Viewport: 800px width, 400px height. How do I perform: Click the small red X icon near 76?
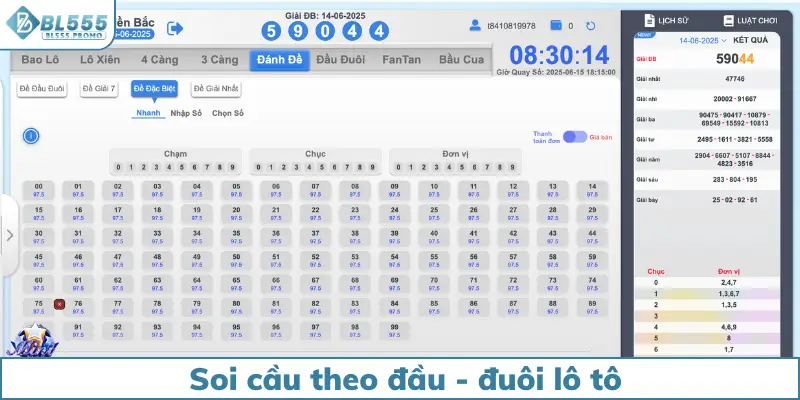coord(59,303)
